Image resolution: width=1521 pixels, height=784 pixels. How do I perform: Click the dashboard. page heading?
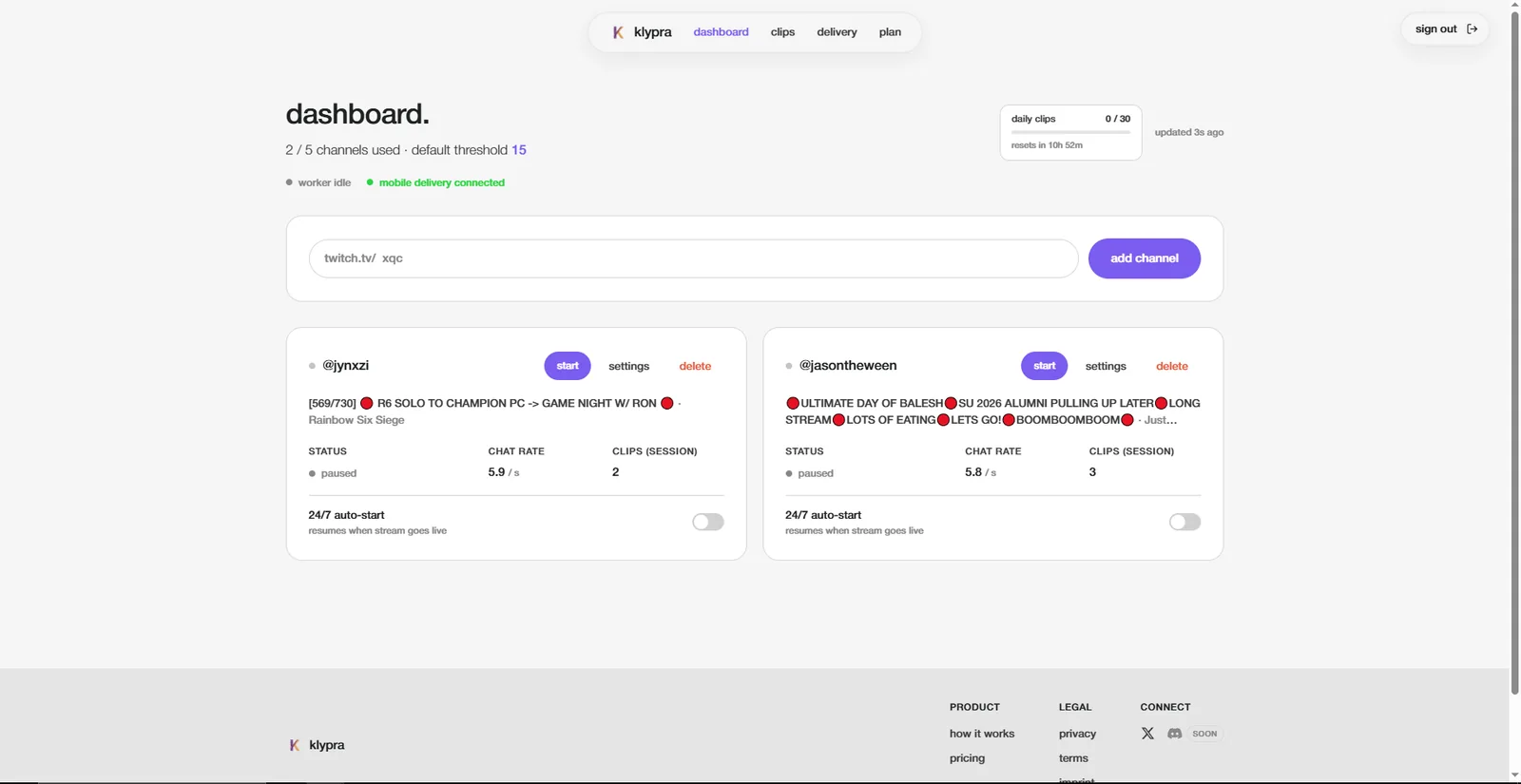tap(357, 114)
